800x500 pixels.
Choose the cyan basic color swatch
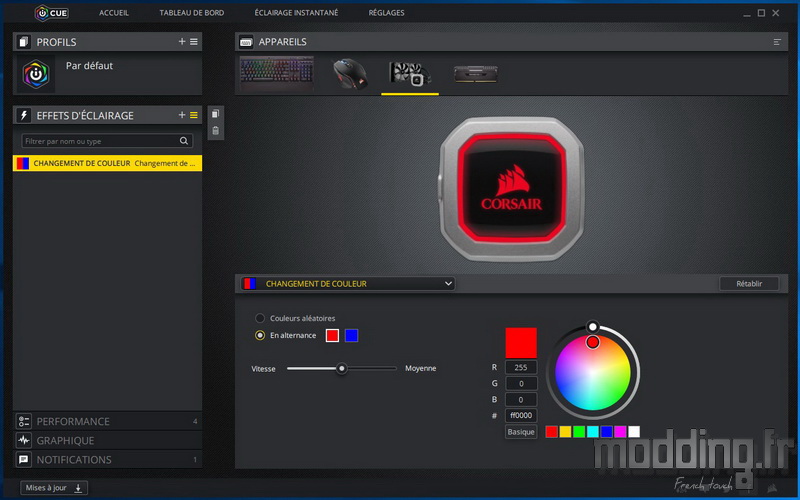click(x=593, y=432)
